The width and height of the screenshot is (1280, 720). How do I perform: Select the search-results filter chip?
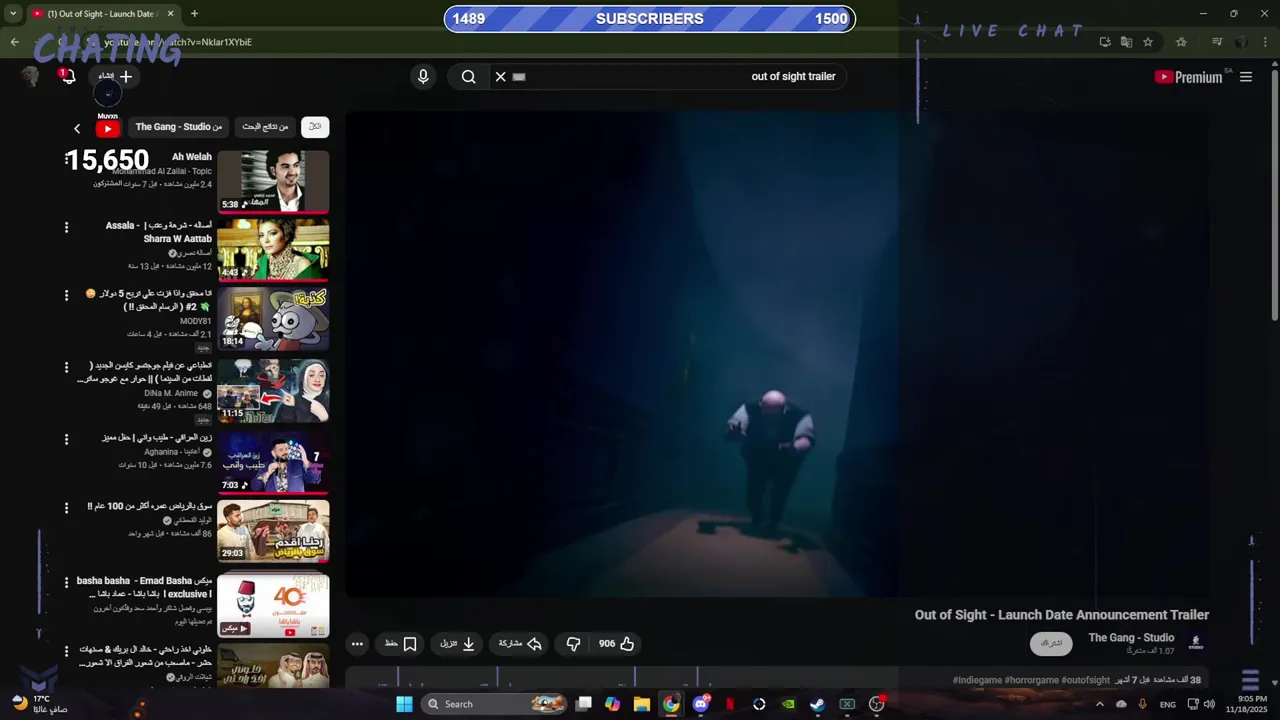(x=265, y=127)
